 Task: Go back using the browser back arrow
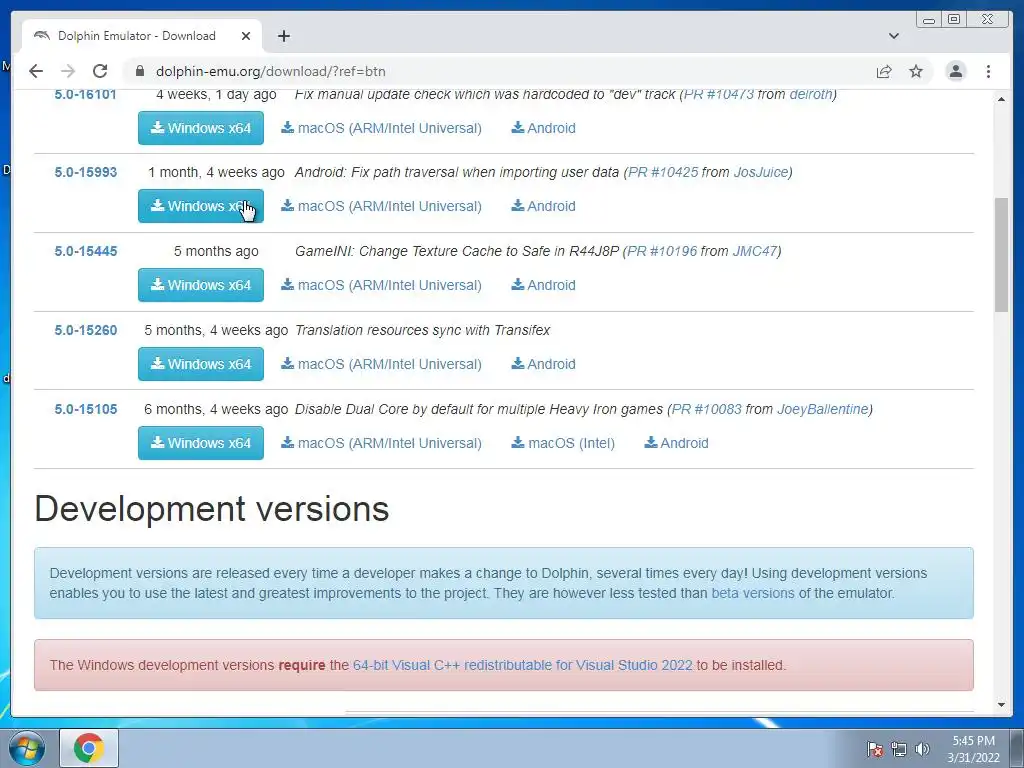36,71
